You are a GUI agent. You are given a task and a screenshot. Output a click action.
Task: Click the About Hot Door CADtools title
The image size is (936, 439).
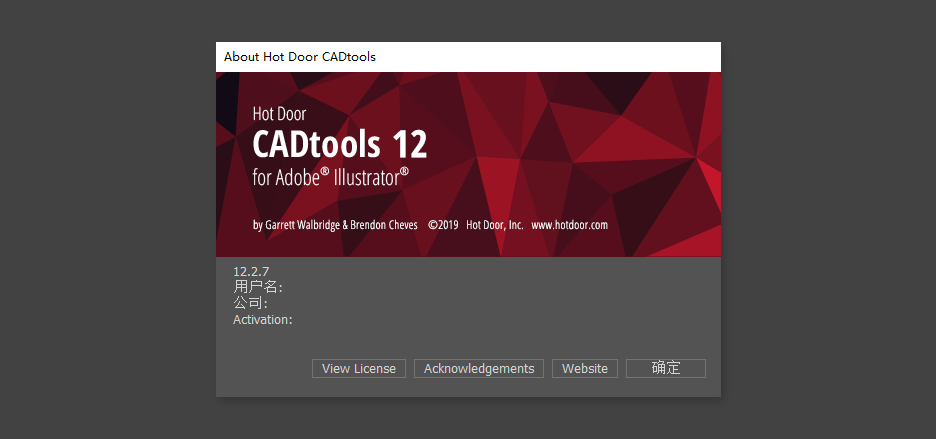click(x=300, y=57)
